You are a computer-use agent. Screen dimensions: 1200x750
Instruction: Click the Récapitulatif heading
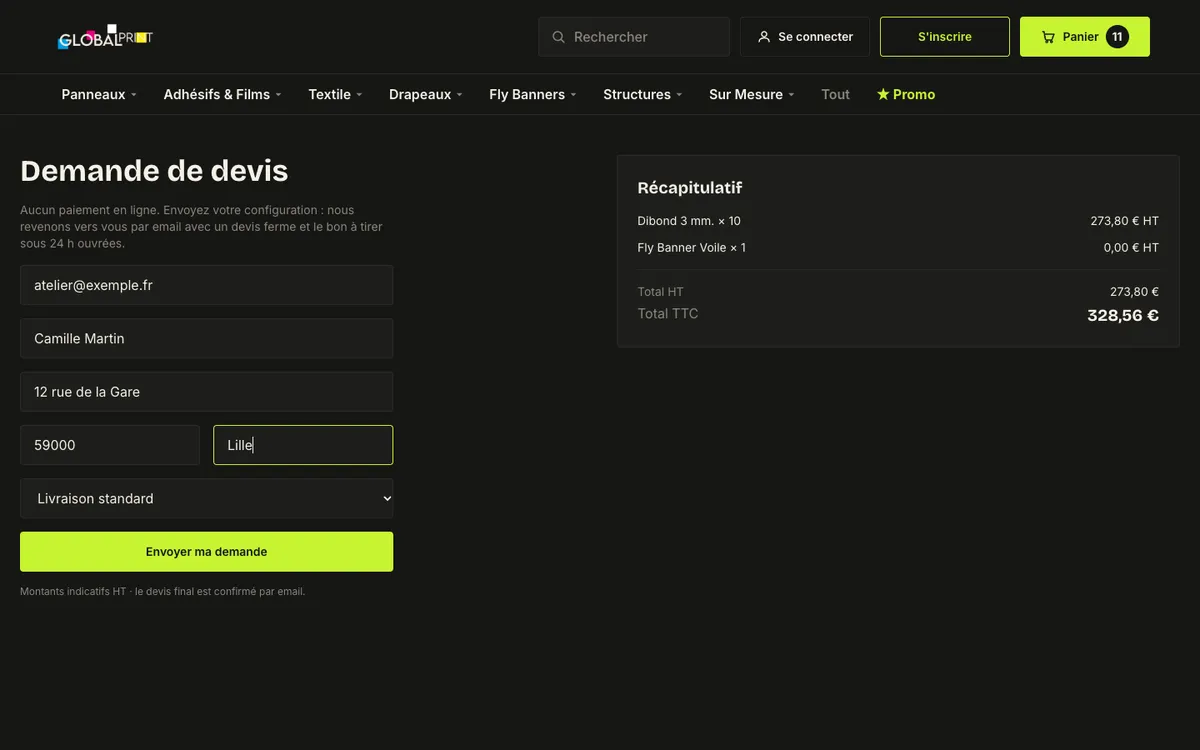click(x=690, y=188)
